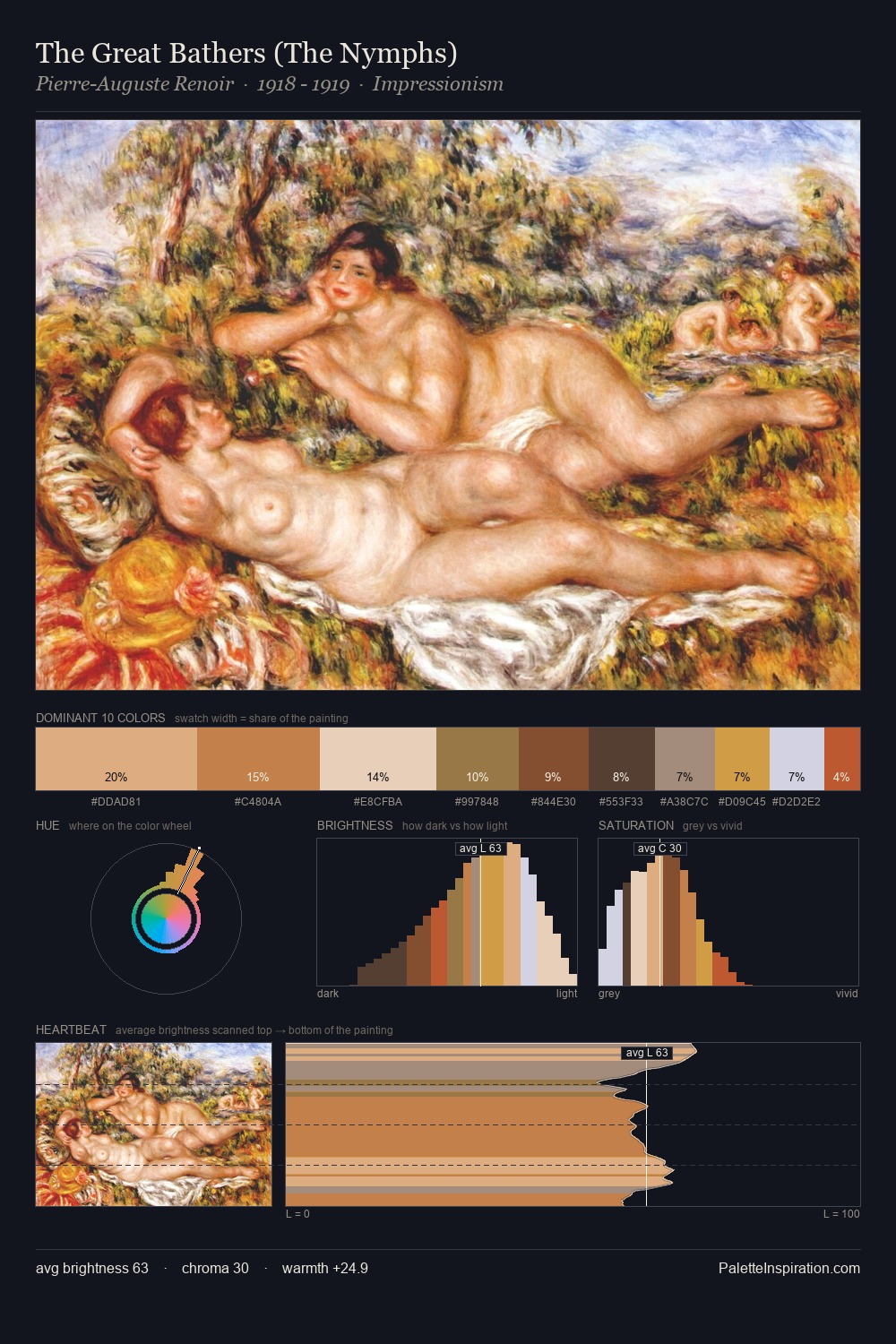Click the hex label #844E30
Image resolution: width=896 pixels, height=1344 pixels.
[x=554, y=802]
